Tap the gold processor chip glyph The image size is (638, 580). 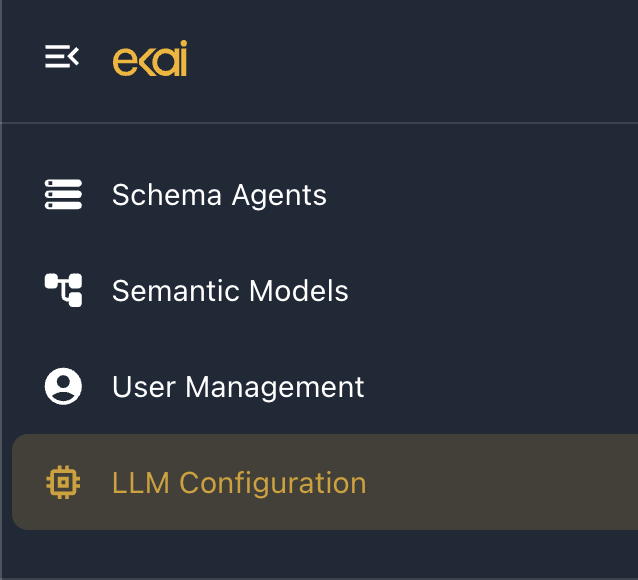tap(63, 482)
